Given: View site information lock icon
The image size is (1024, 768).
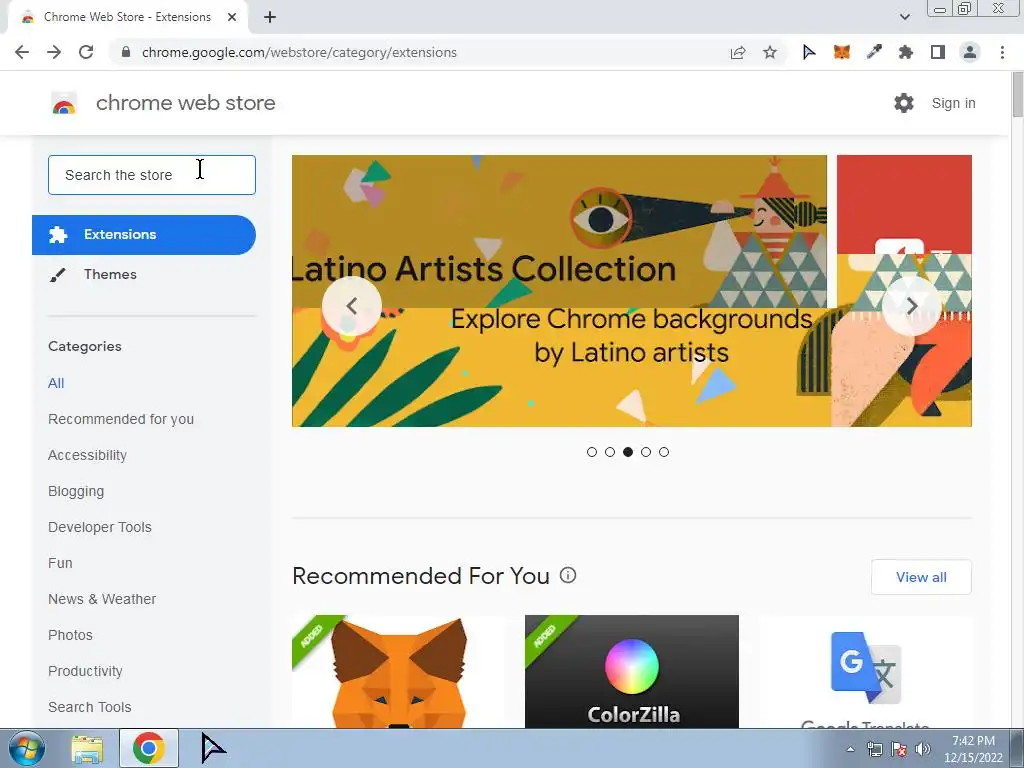Looking at the screenshot, I should [126, 52].
